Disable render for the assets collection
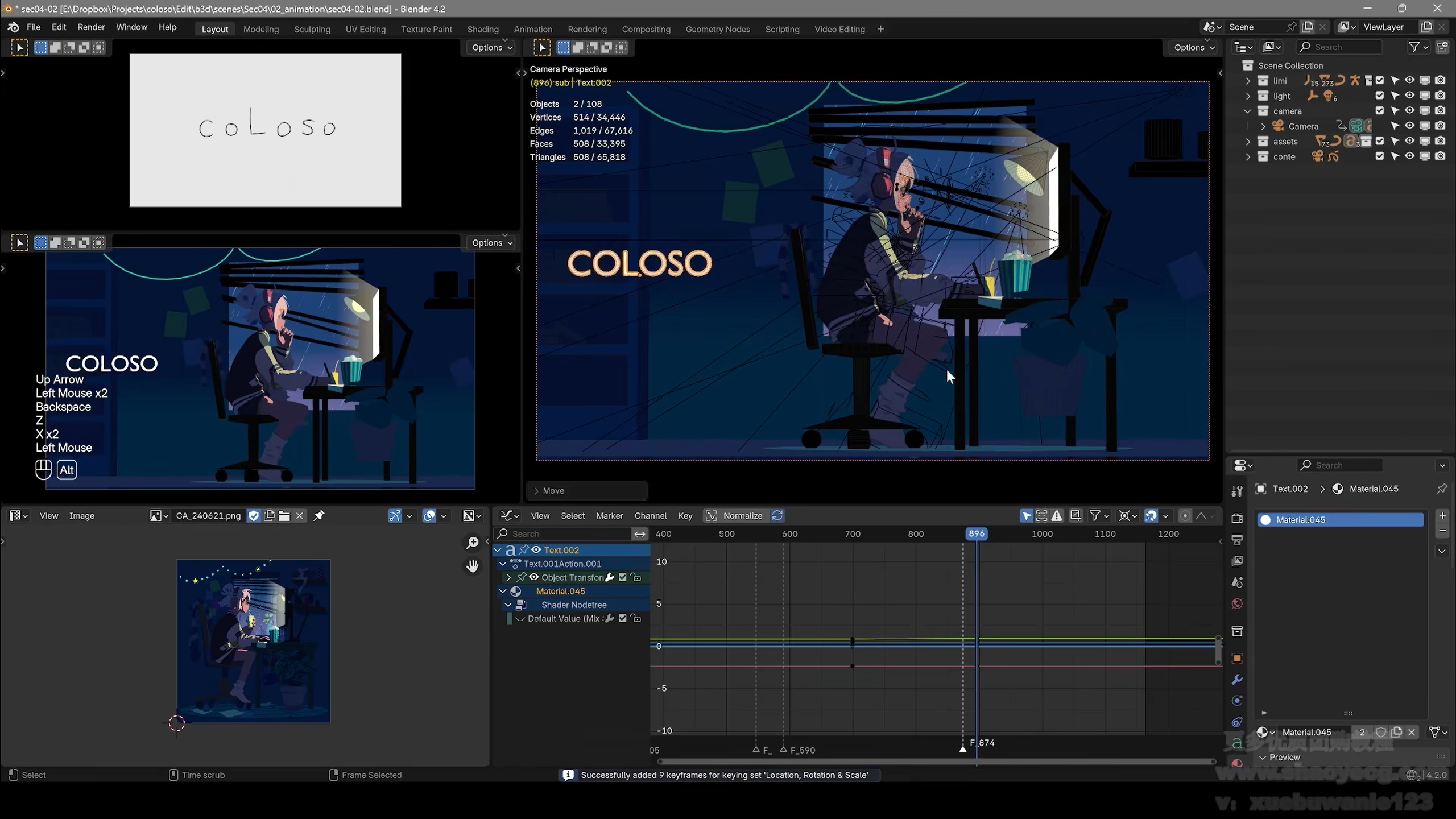The image size is (1456, 819). 1440,141
